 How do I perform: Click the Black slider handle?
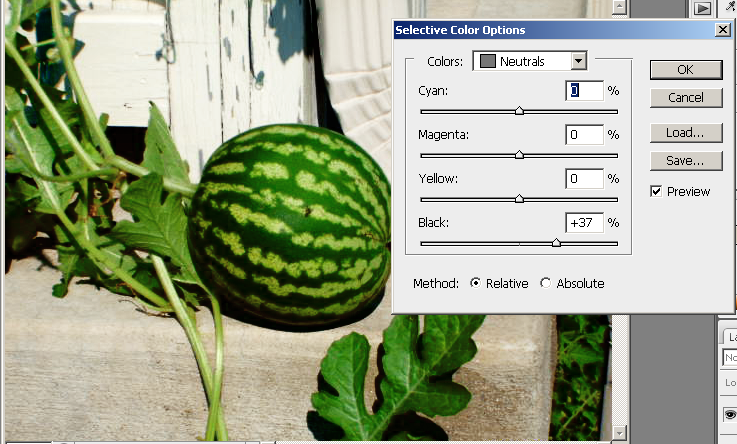click(x=556, y=243)
